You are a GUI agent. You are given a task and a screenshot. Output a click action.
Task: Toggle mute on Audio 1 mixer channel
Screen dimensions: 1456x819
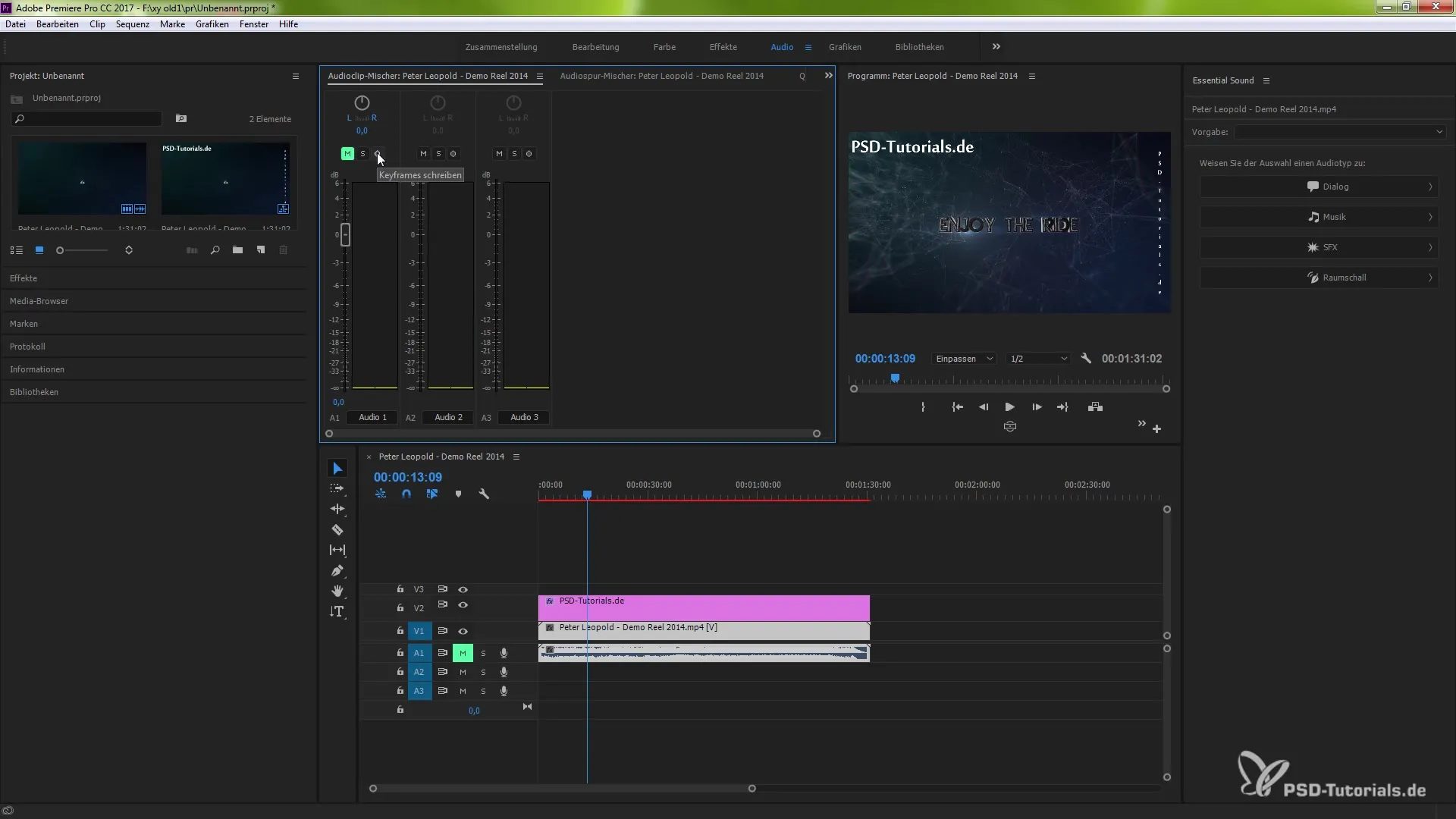[x=347, y=154]
